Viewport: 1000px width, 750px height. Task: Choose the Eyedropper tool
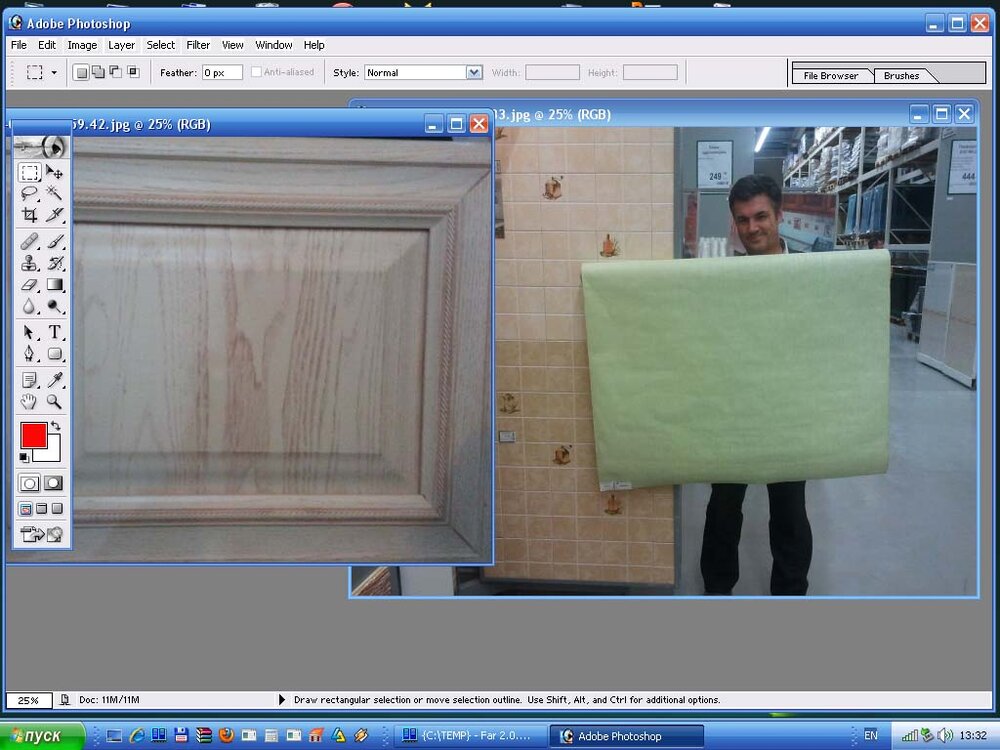pos(55,380)
